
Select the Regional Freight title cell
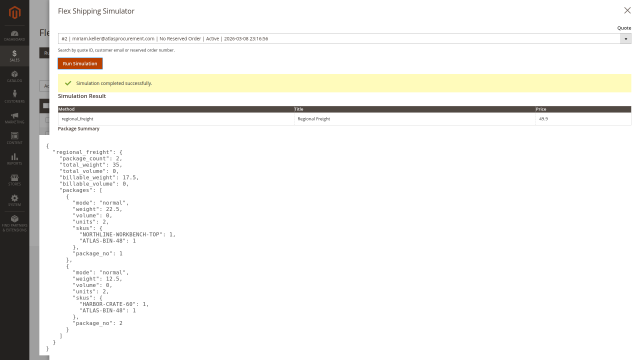click(415, 119)
